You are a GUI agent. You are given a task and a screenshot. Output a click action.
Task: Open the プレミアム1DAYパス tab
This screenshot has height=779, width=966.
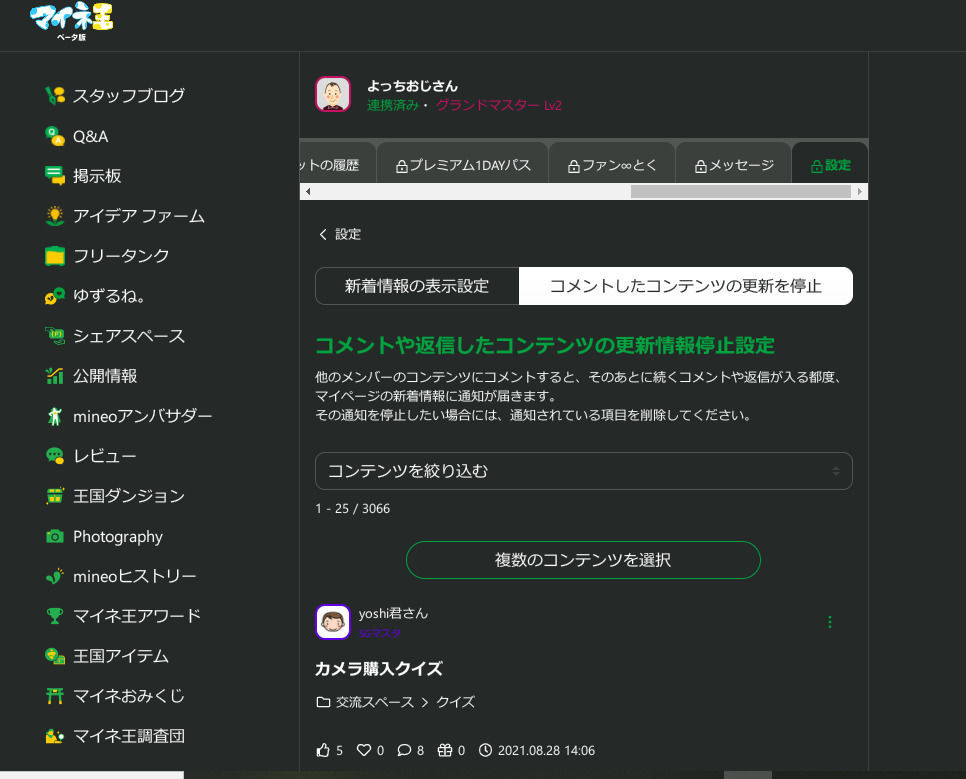pyautogui.click(x=463, y=165)
